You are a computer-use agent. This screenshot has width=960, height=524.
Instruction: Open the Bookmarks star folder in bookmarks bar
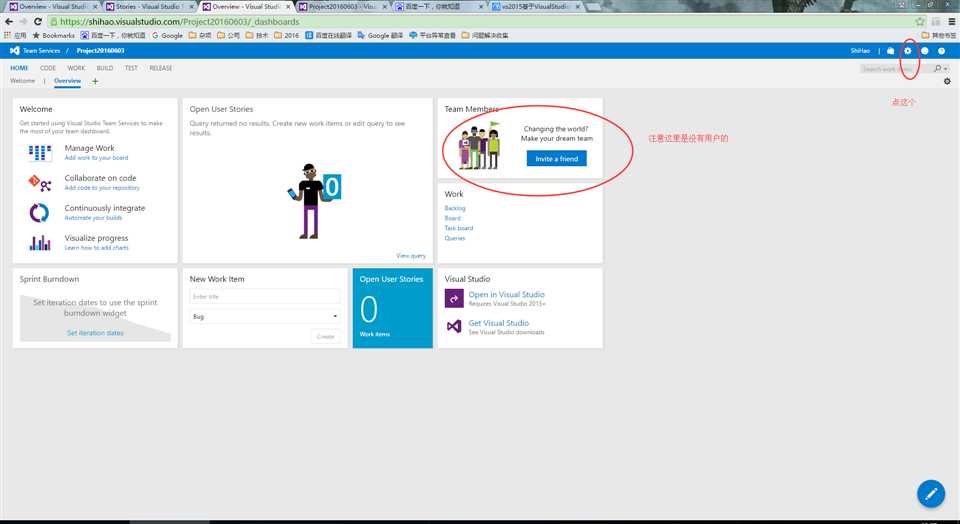(x=53, y=36)
